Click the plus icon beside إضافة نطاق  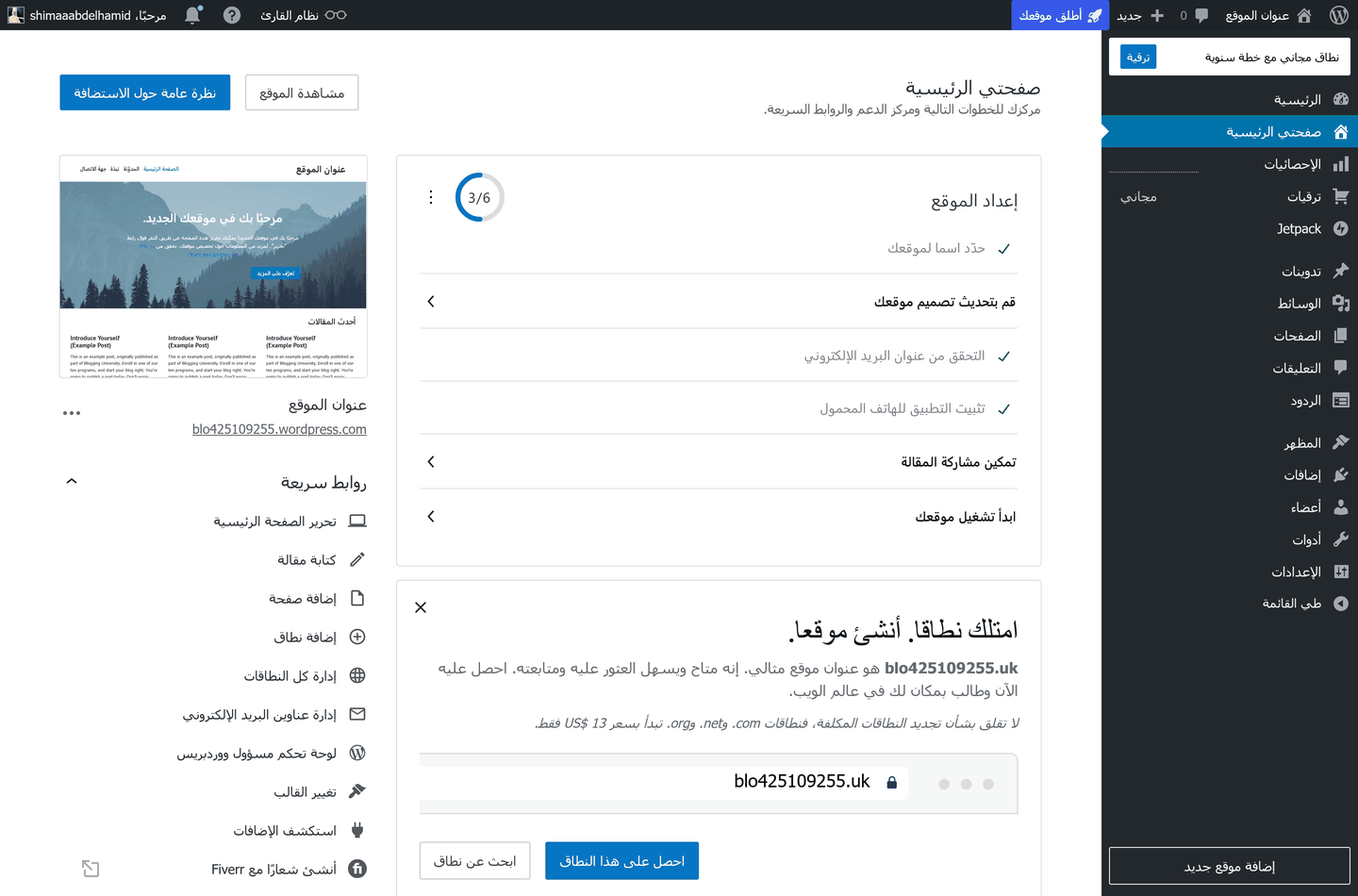point(356,637)
